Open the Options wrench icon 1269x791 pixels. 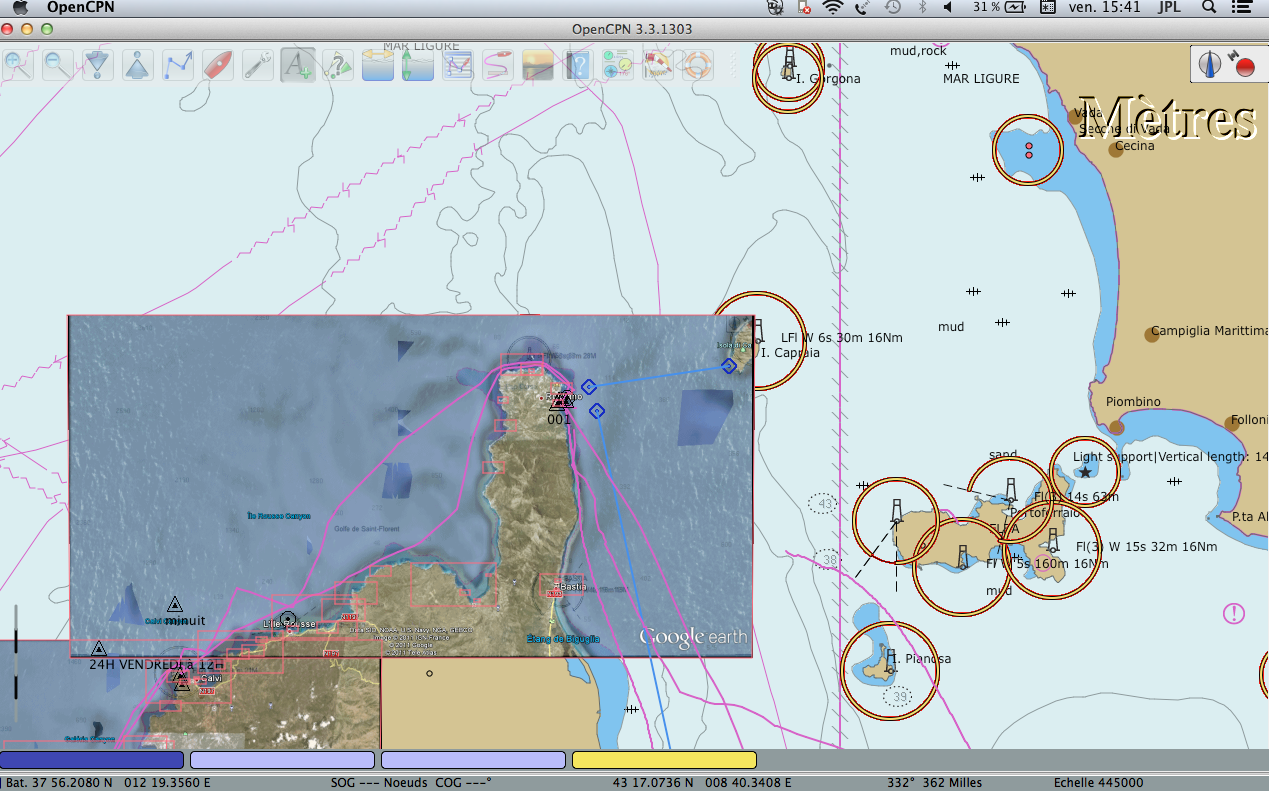tap(257, 66)
